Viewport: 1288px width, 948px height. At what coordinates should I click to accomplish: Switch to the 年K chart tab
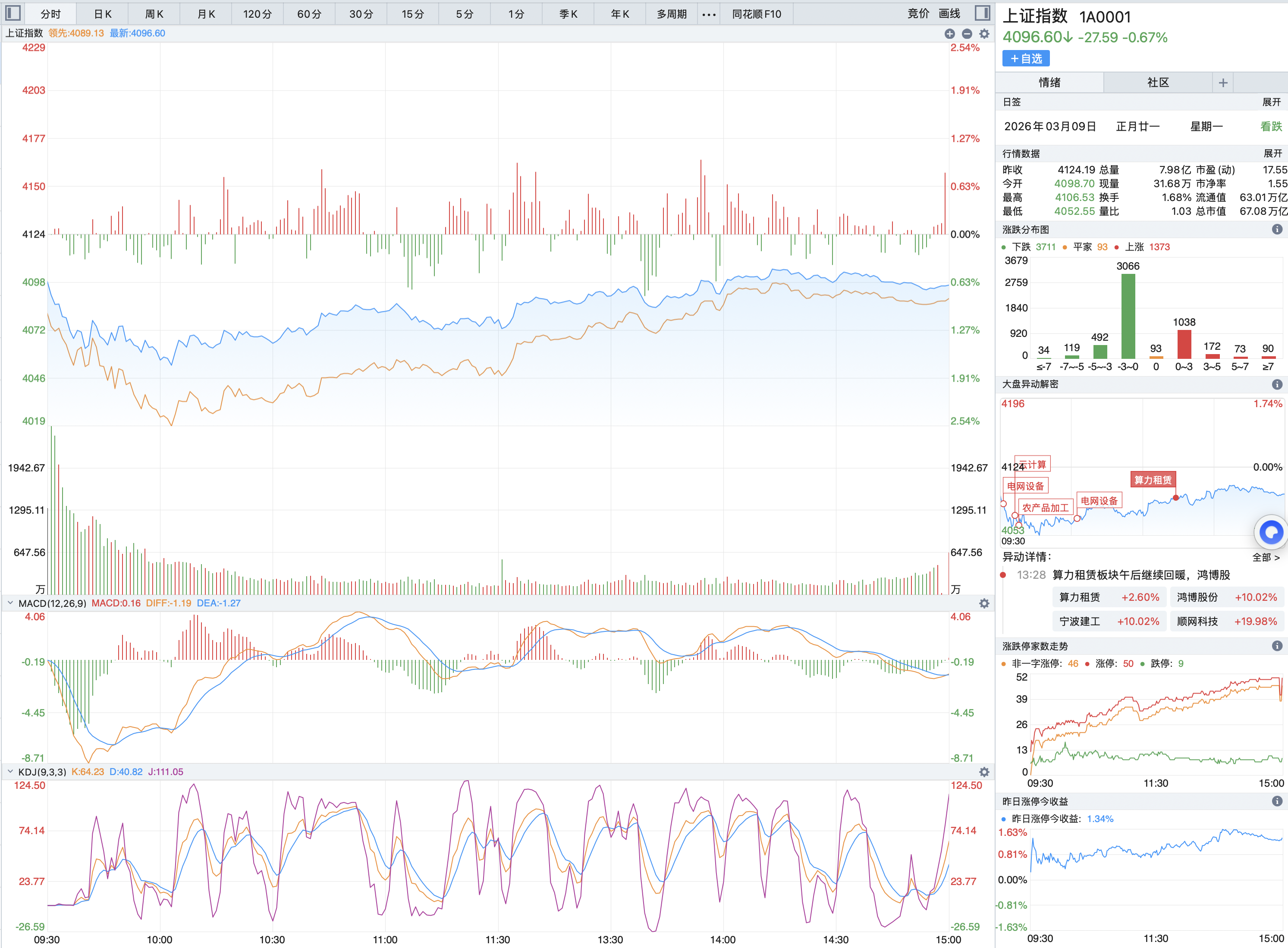tap(620, 14)
